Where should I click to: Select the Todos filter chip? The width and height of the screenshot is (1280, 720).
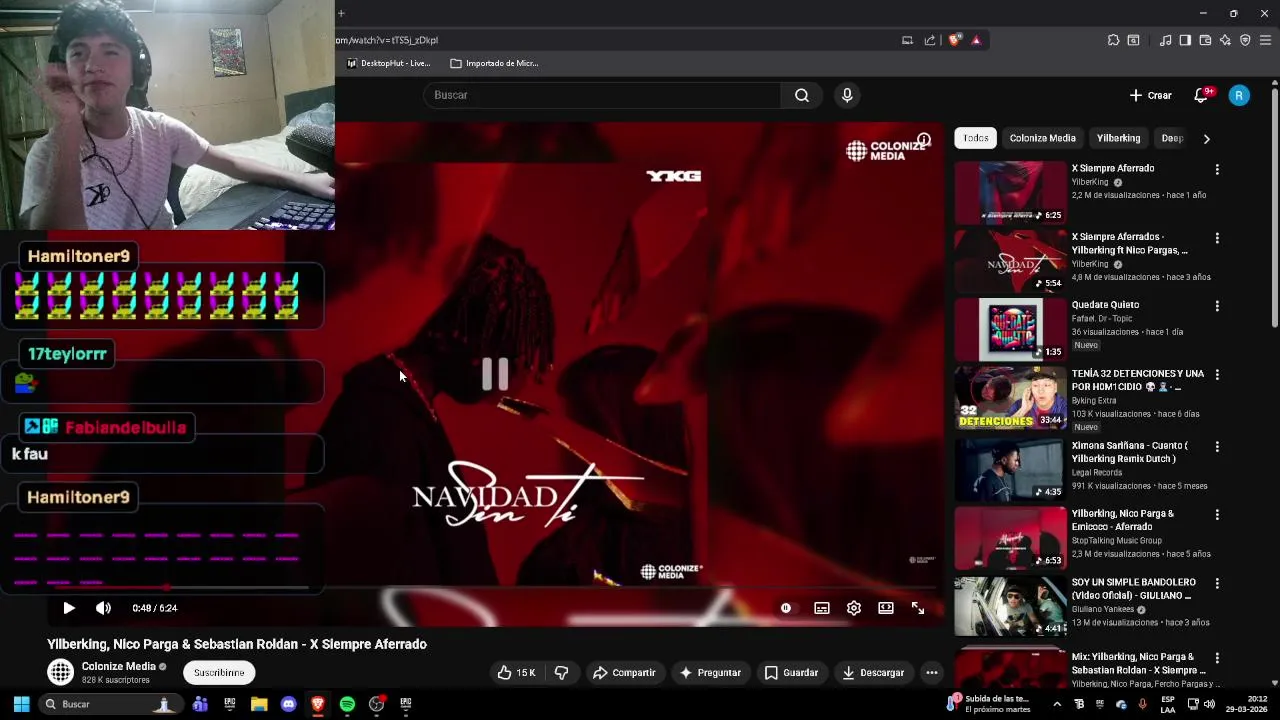pos(976,138)
